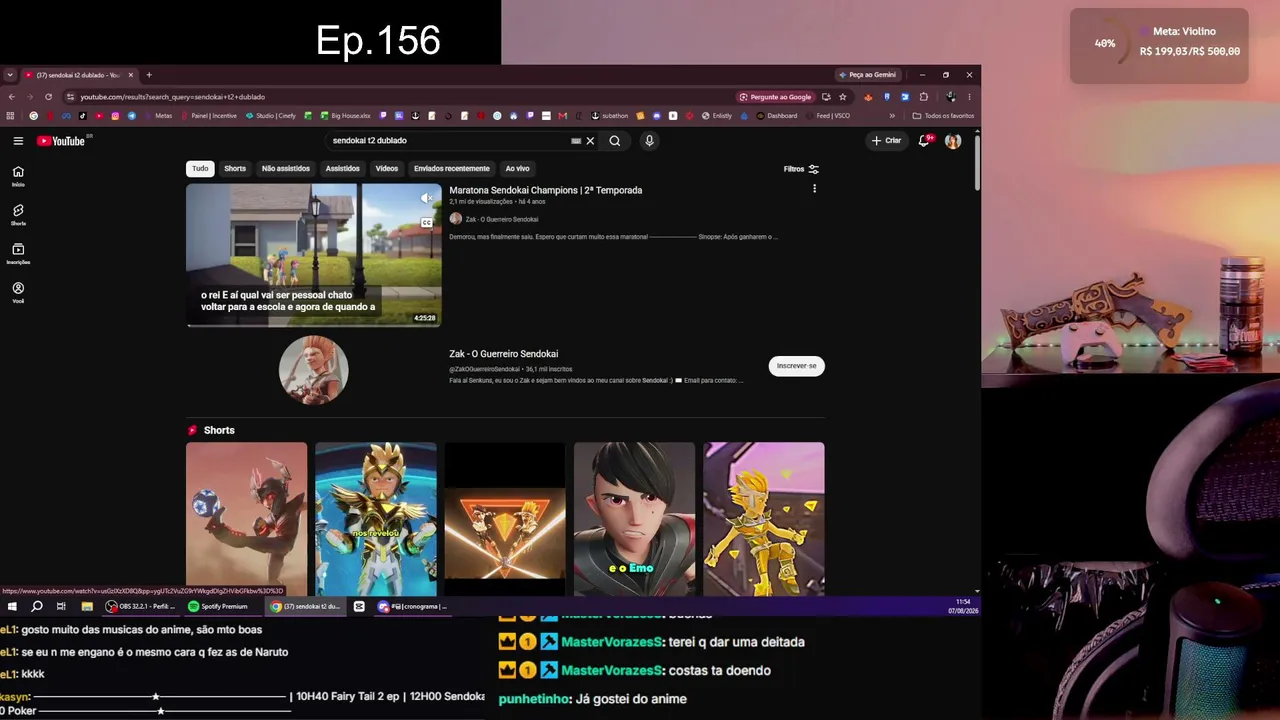Open Inscrições in the left sidebar
The width and height of the screenshot is (1280, 720).
point(18,253)
